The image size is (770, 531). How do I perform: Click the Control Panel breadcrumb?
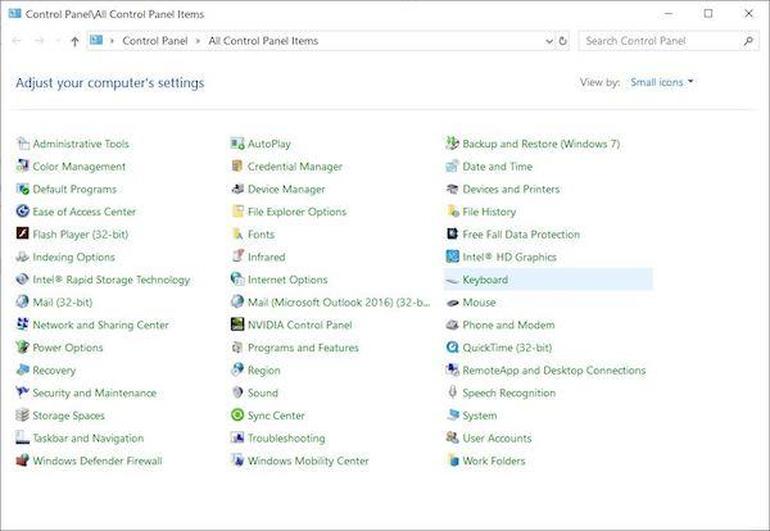click(x=155, y=41)
